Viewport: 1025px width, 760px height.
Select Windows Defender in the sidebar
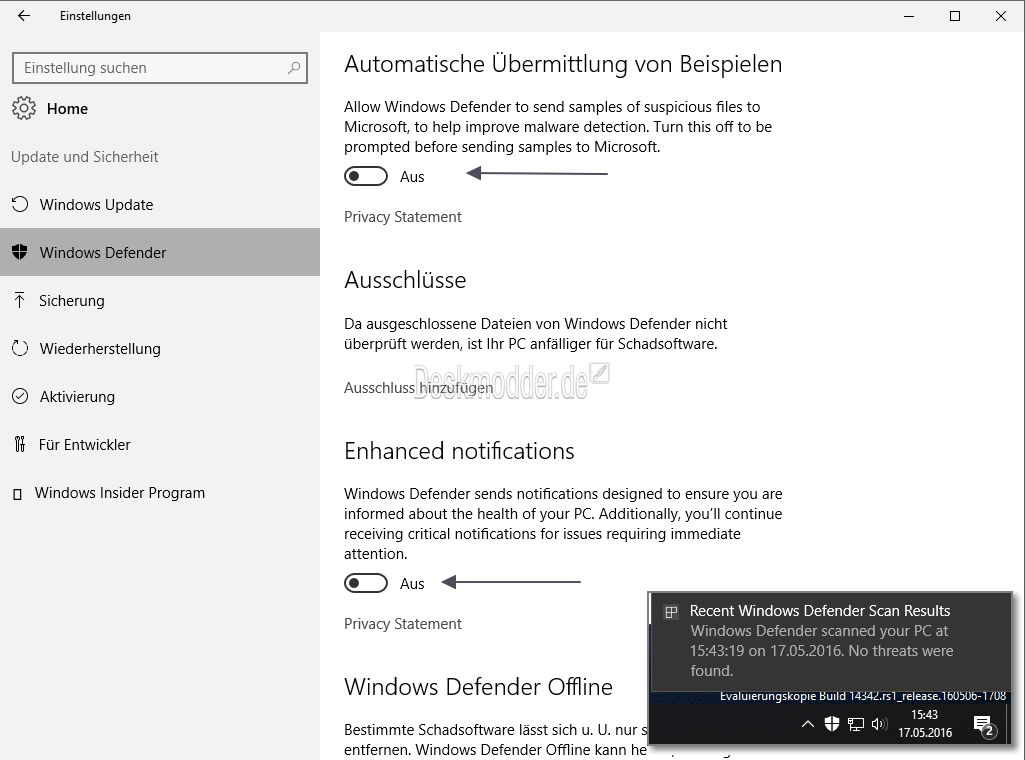(160, 252)
